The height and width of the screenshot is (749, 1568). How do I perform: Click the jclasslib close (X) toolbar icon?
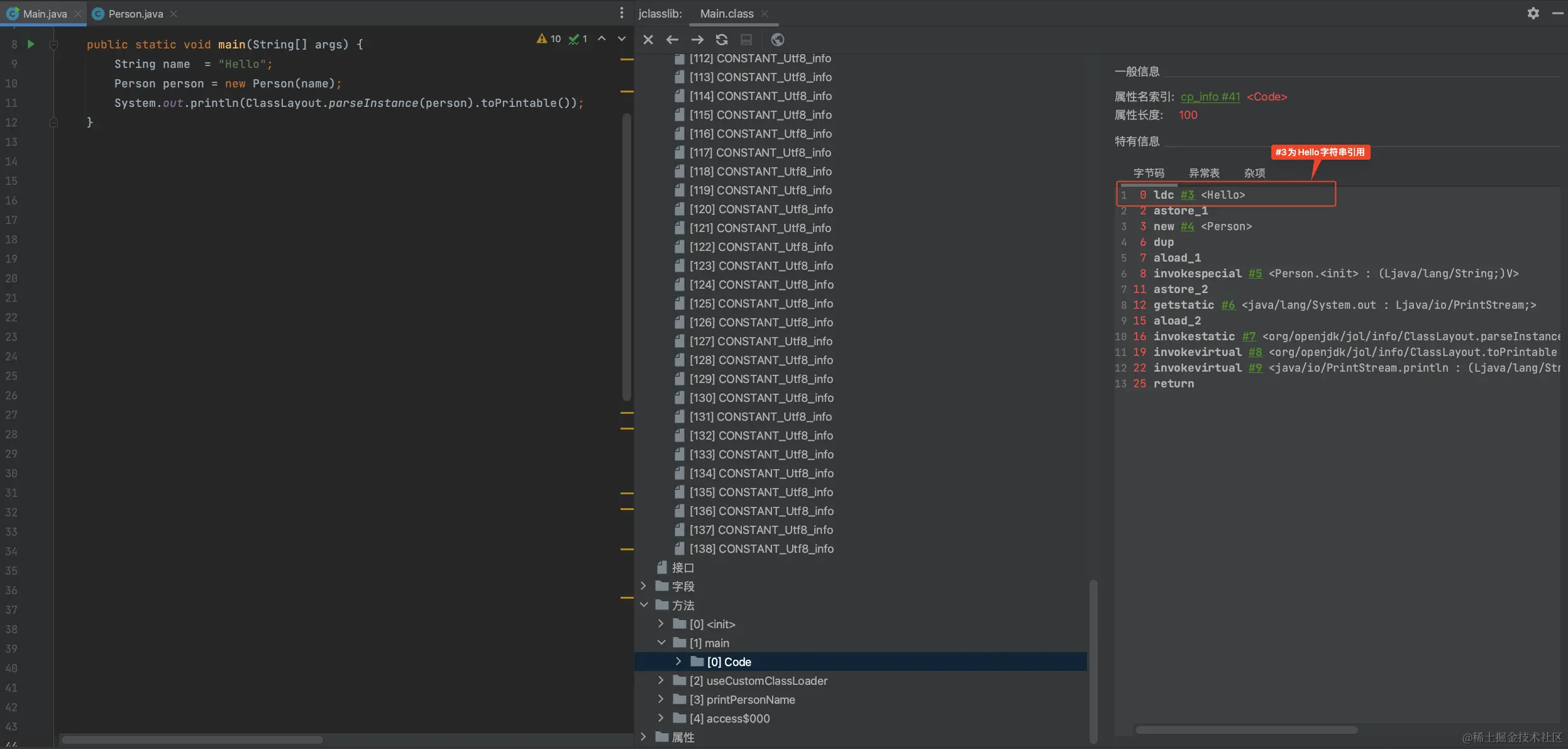click(648, 40)
